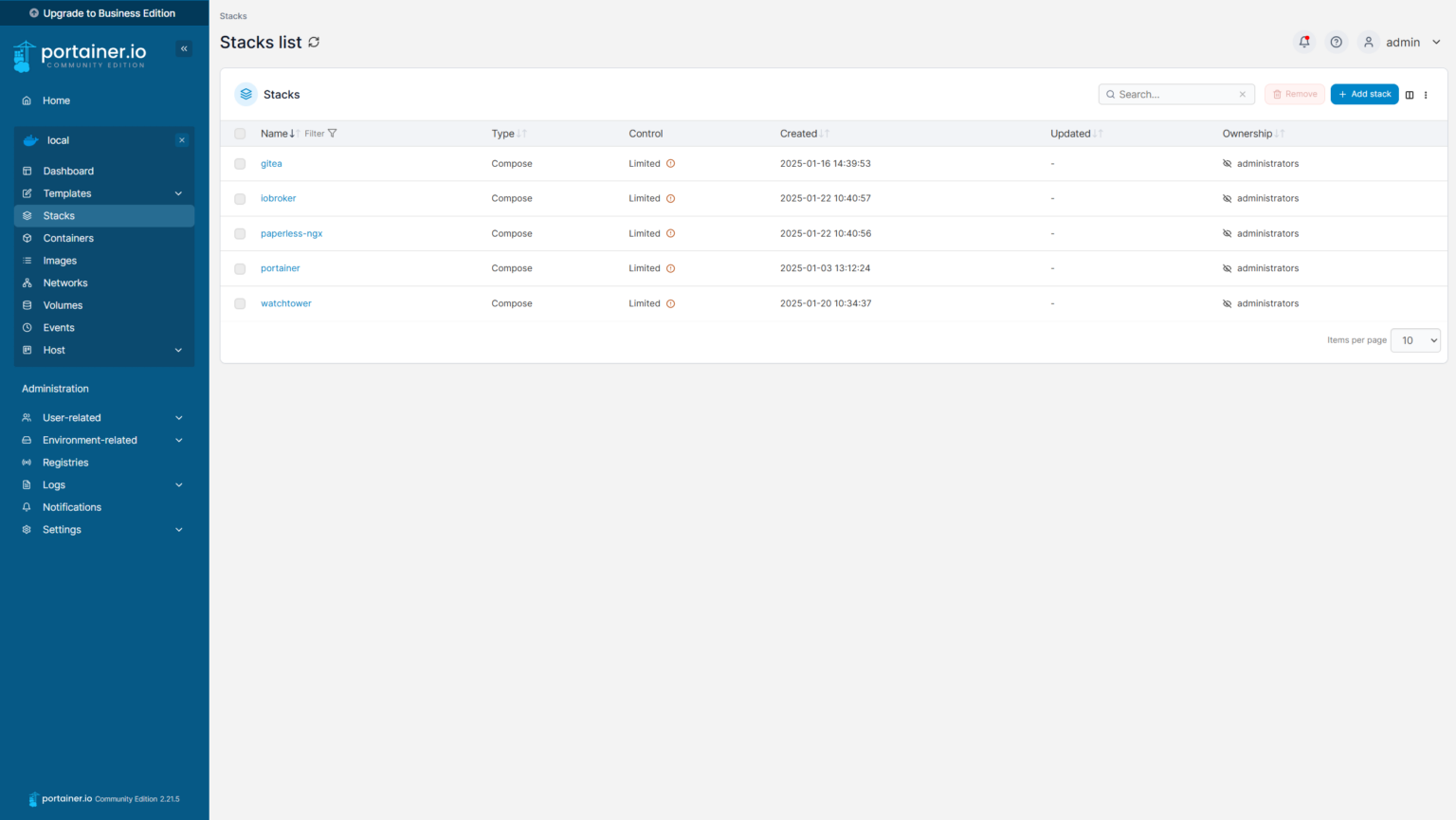This screenshot has height=820, width=1456.
Task: Click the Add stack button
Action: click(x=1364, y=94)
